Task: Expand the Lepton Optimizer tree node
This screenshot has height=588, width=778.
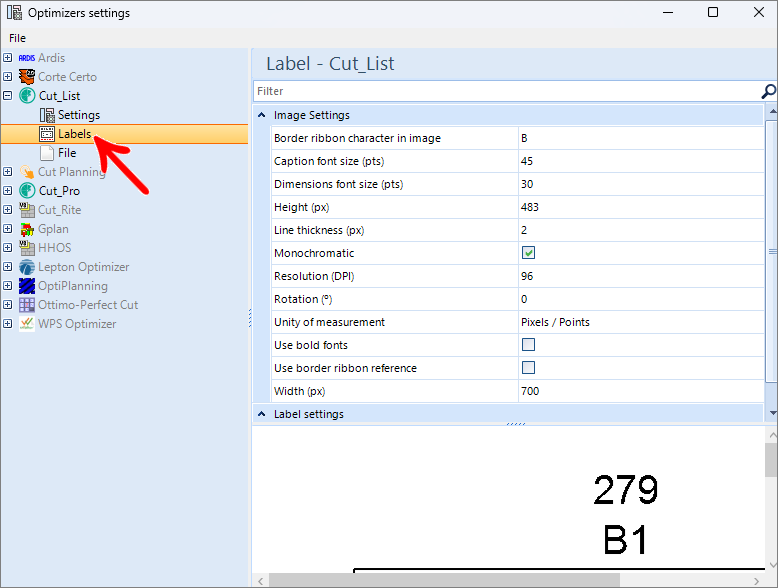Action: (7, 267)
